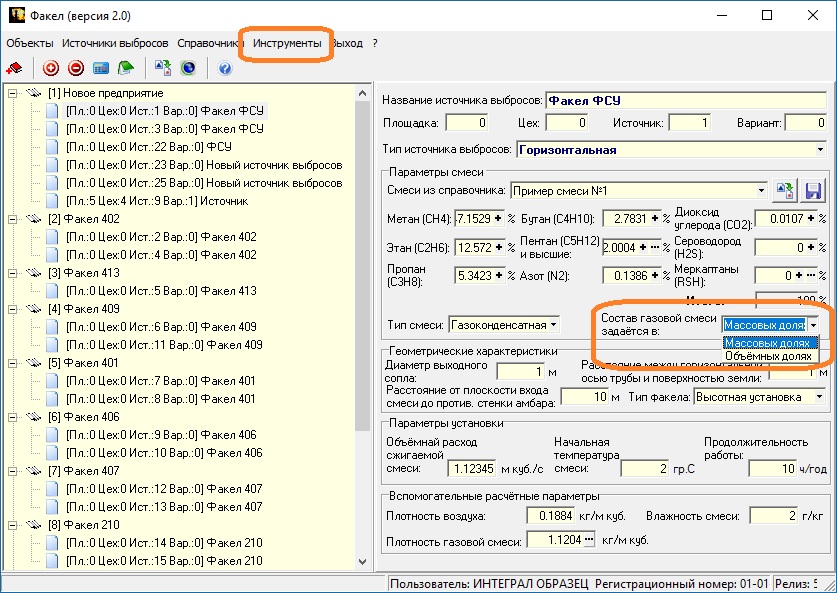
Task: Open the Тип смеси Газоконденсатная dropdown
Action: coord(553,325)
